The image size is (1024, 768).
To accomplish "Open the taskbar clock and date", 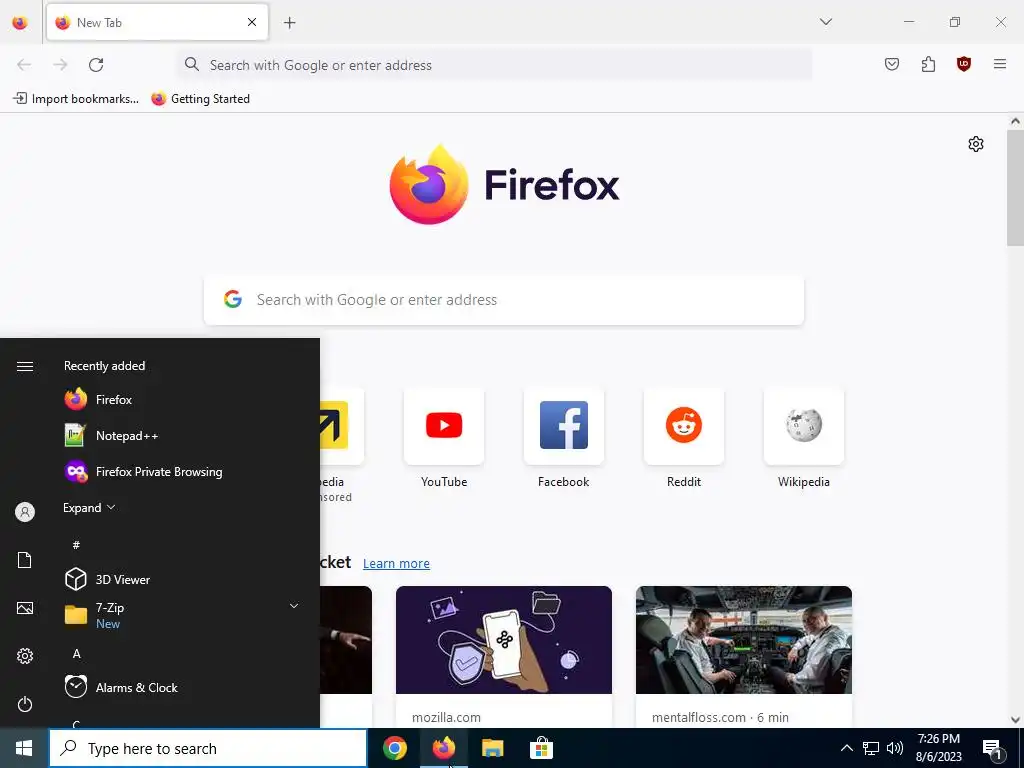I will pos(938,748).
